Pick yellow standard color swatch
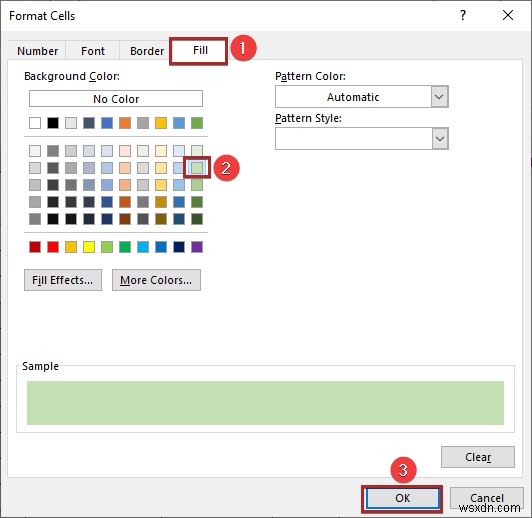 coord(89,247)
